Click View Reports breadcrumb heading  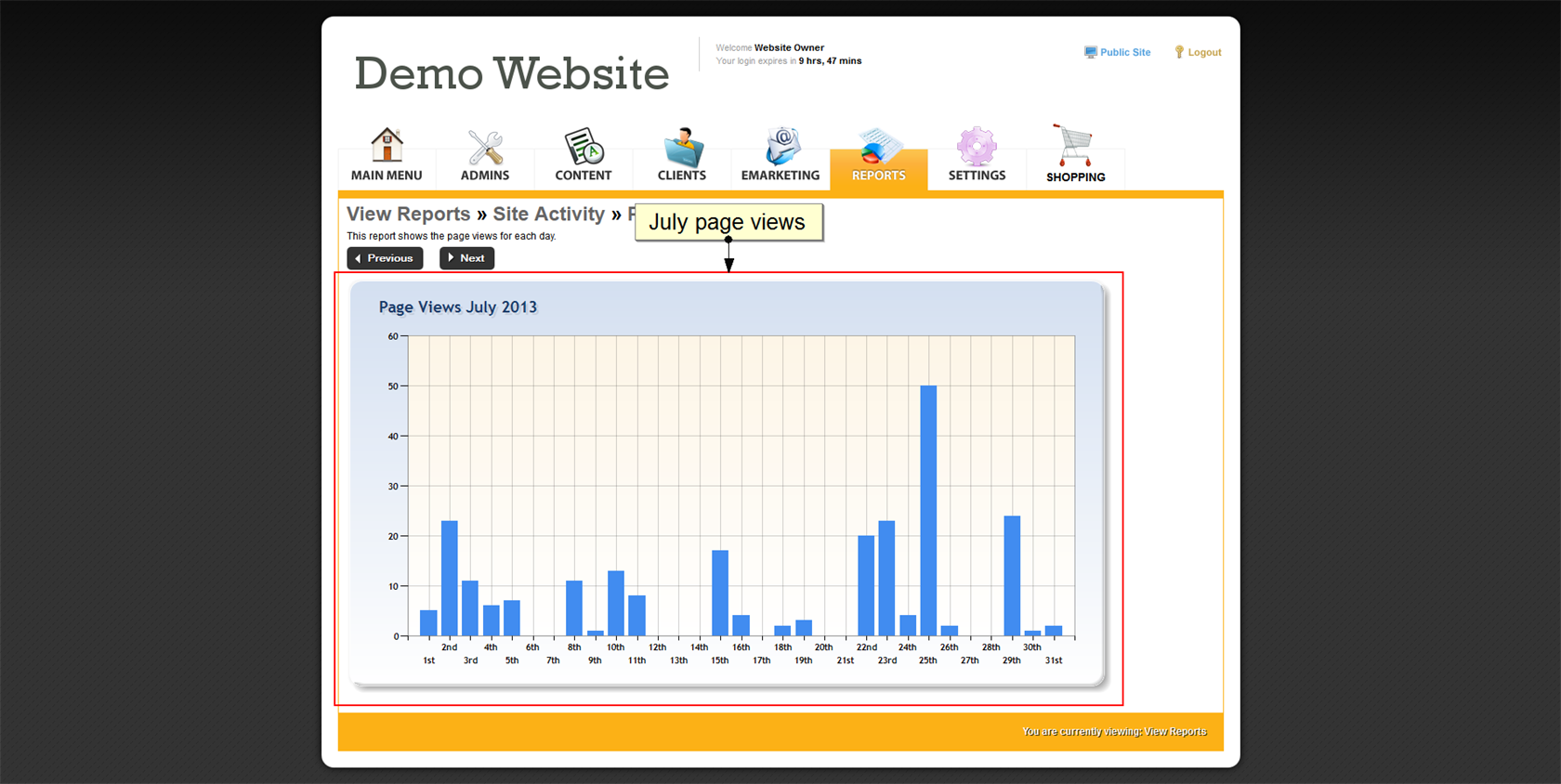tap(409, 215)
